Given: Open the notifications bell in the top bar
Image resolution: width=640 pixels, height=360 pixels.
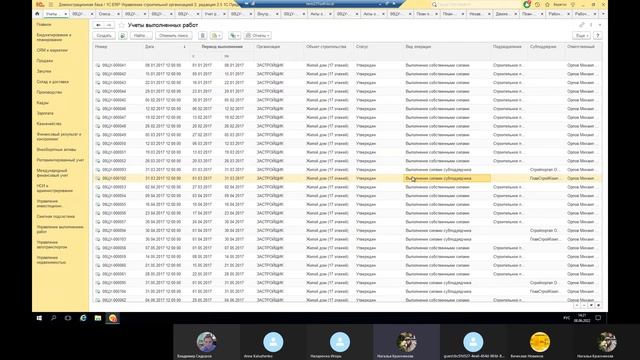Looking at the screenshot, I should (x=527, y=4).
